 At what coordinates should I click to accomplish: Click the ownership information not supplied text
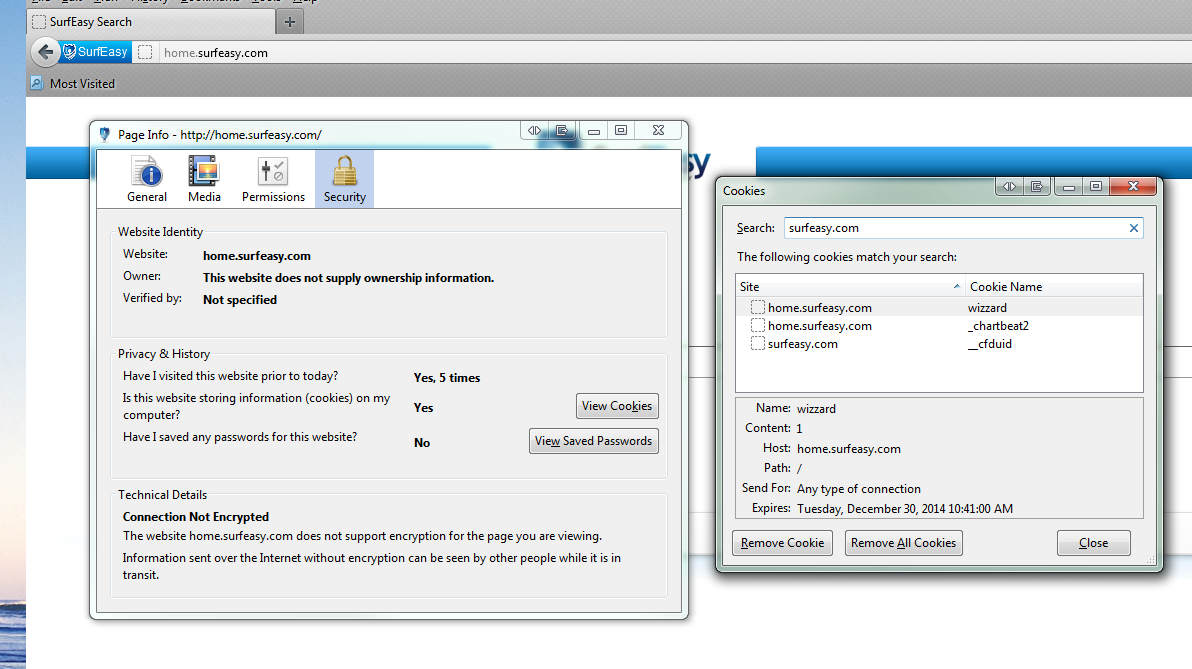(x=348, y=278)
